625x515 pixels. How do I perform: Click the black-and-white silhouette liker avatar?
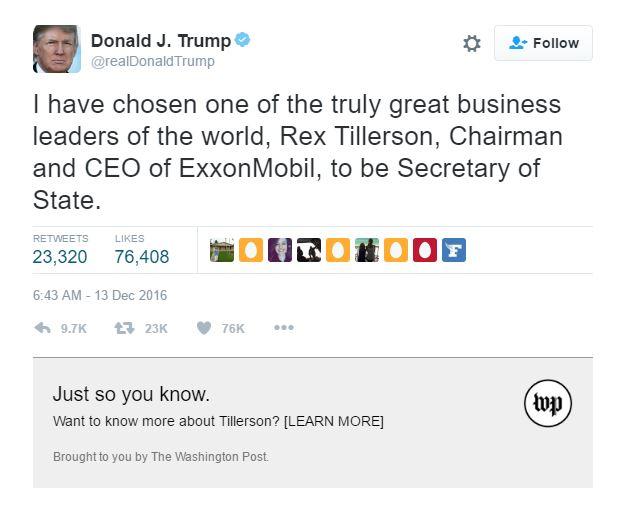click(309, 250)
